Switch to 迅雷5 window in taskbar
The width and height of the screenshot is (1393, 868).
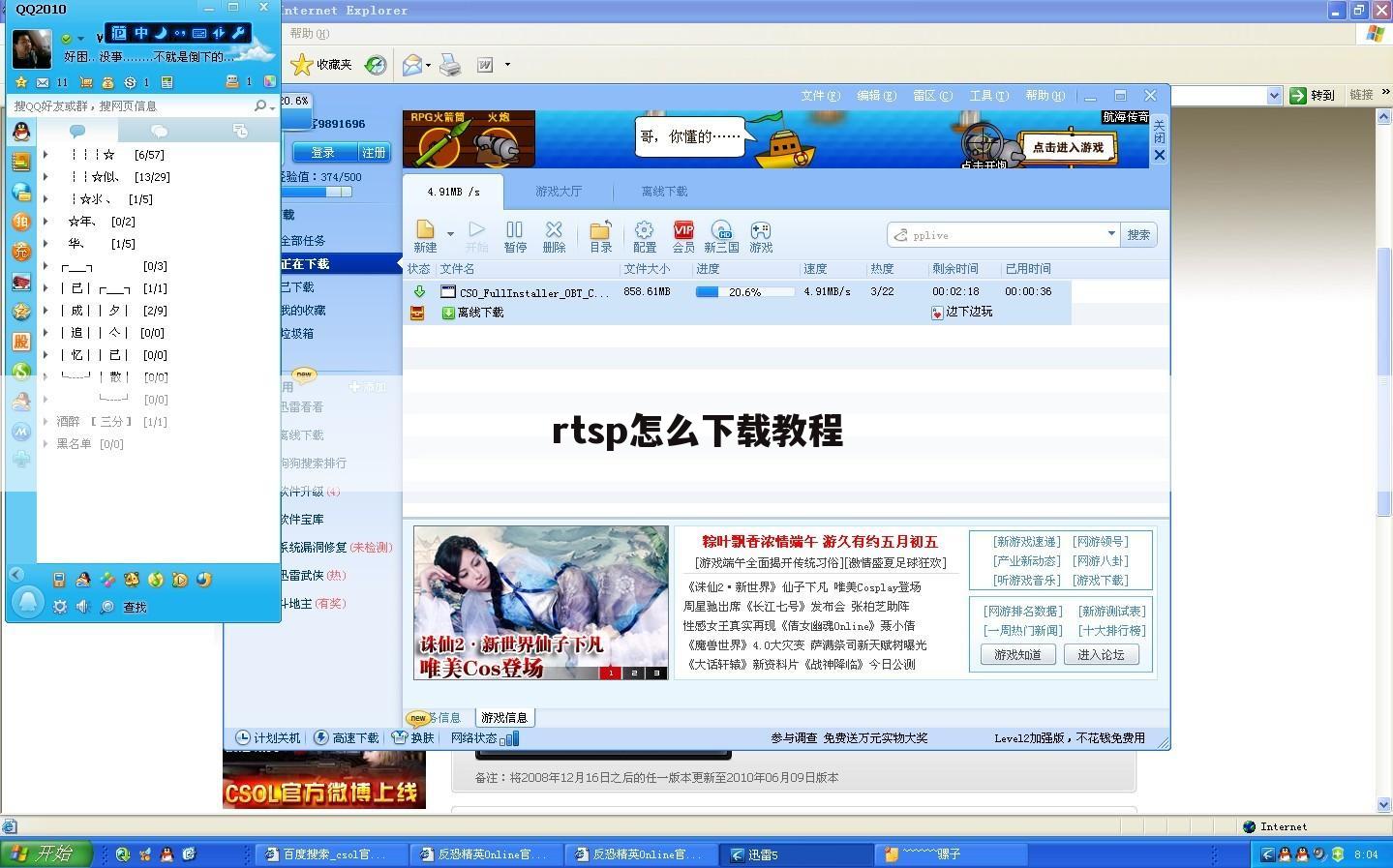[x=797, y=854]
